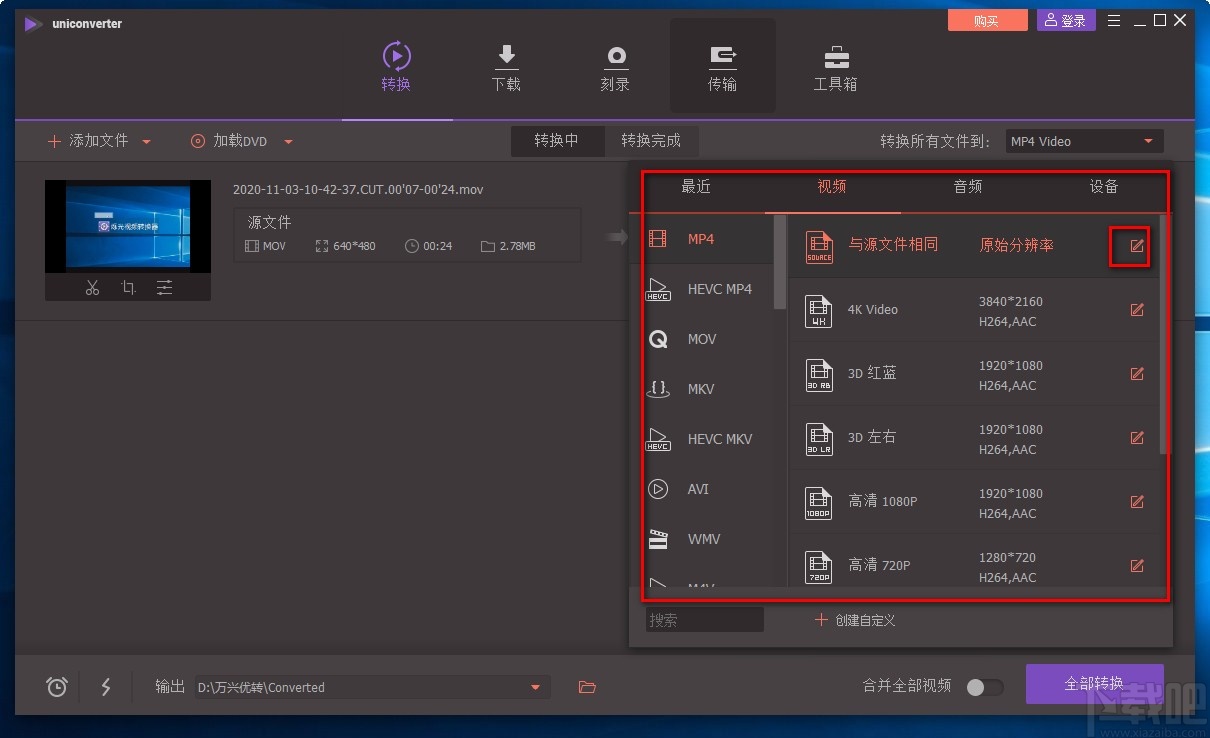Image resolution: width=1210 pixels, height=738 pixels.
Task: Click the 搜索 search input field
Action: point(704,619)
